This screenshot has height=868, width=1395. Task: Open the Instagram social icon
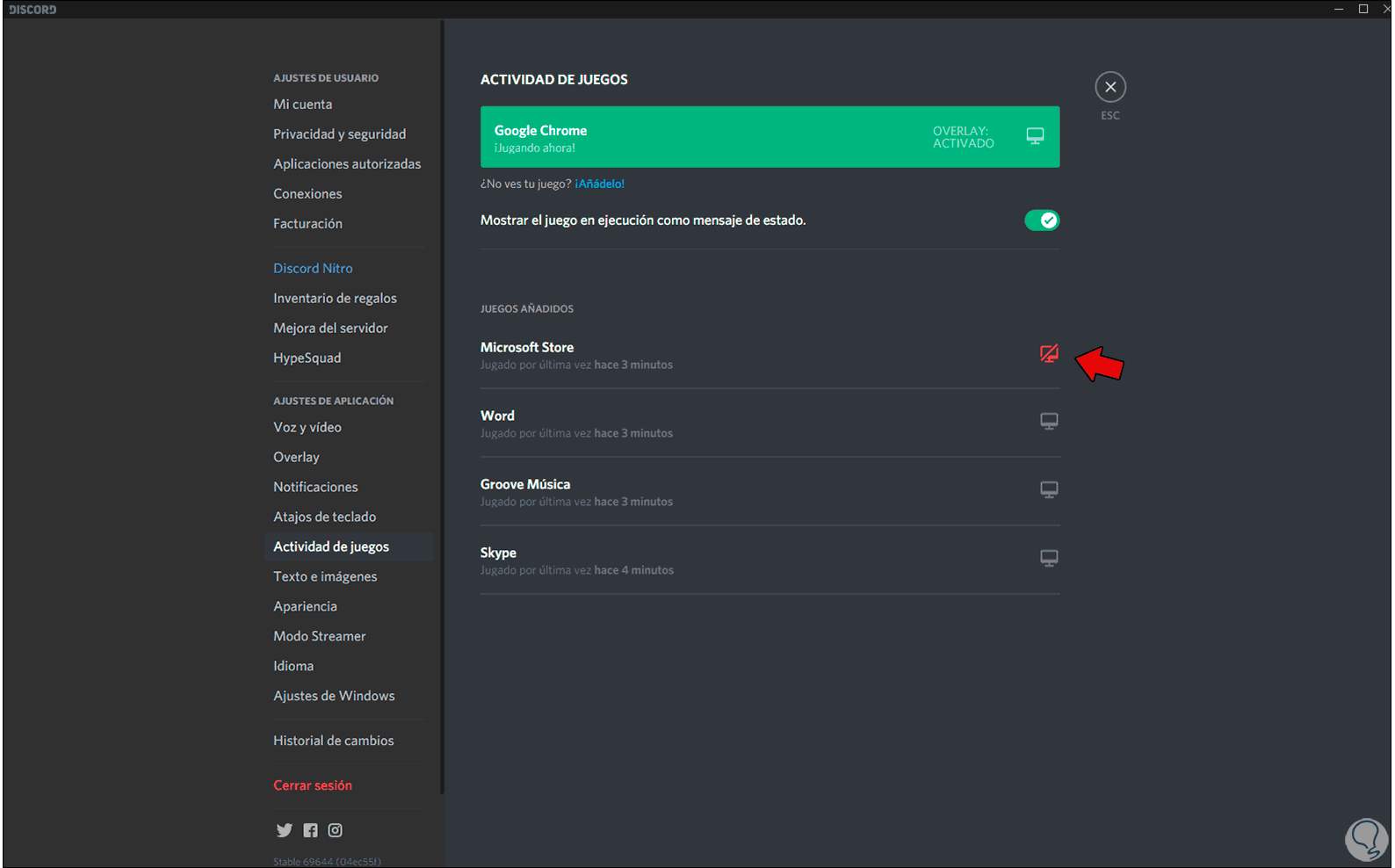pyautogui.click(x=336, y=830)
